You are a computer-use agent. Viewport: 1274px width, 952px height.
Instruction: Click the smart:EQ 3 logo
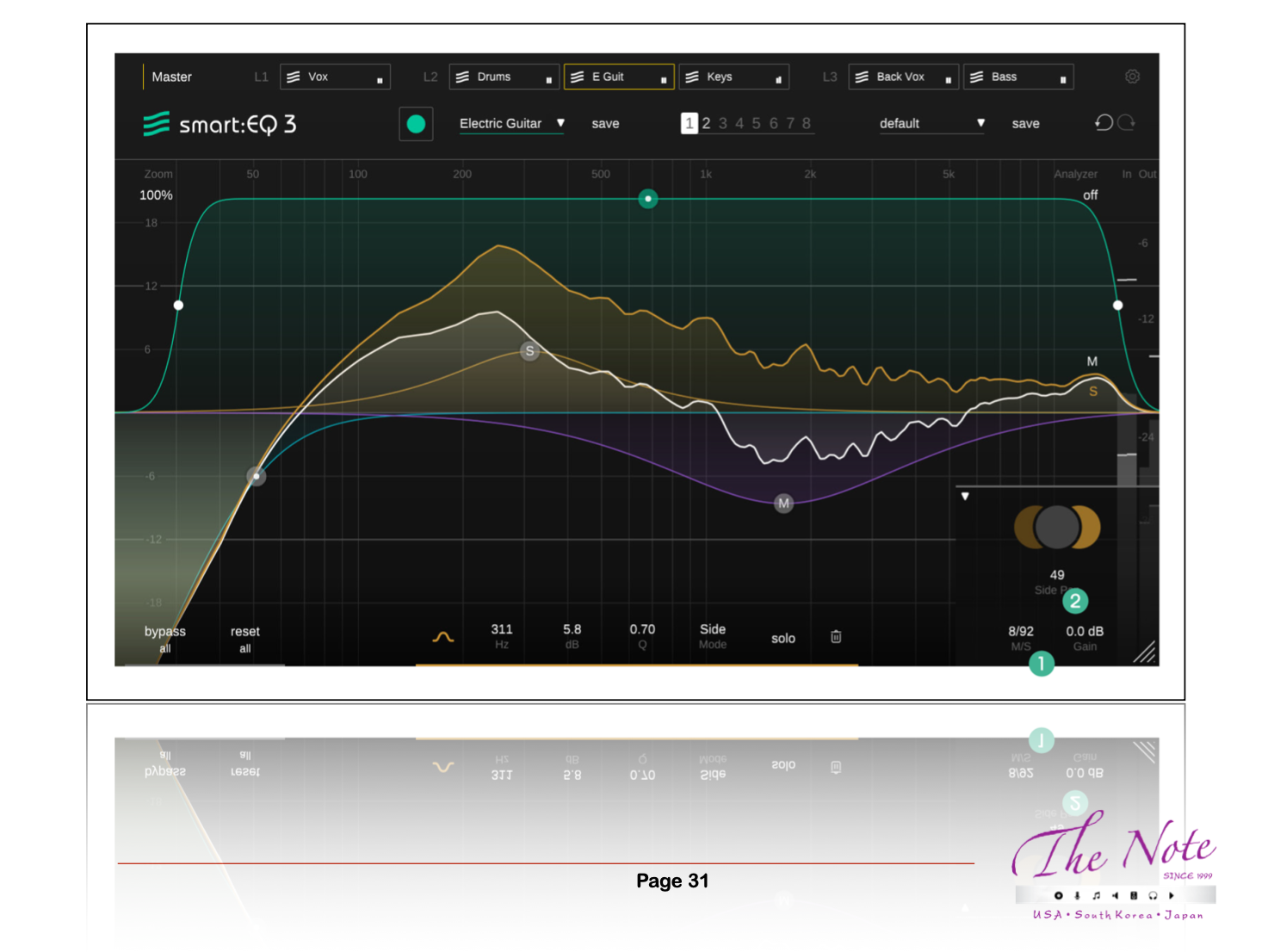pos(220,125)
